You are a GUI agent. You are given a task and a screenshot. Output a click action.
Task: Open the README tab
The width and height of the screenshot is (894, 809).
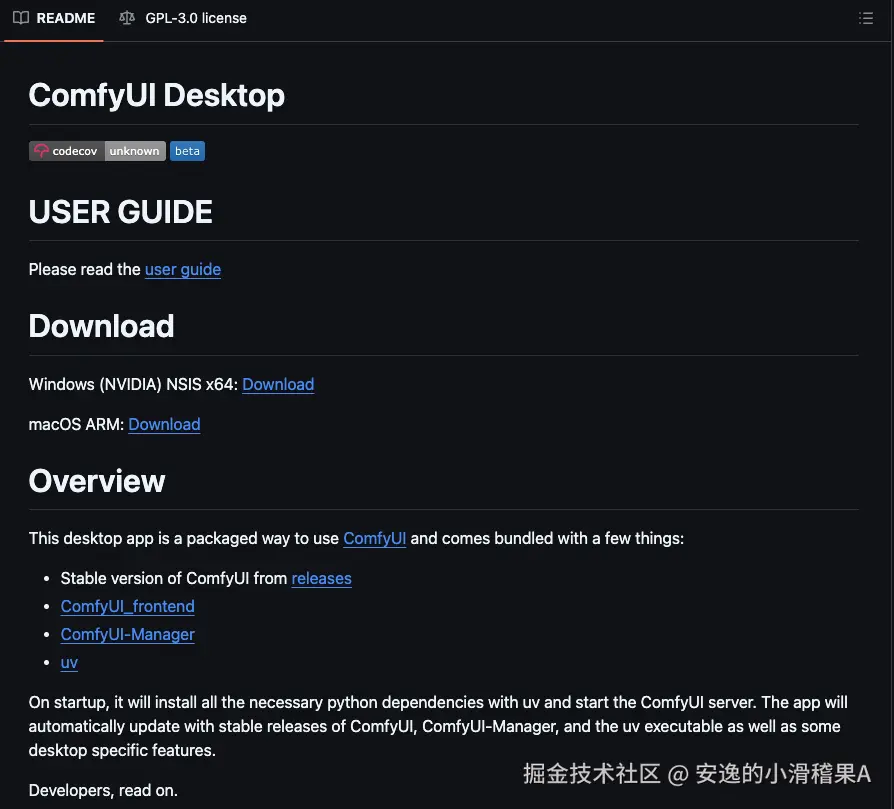[54, 18]
